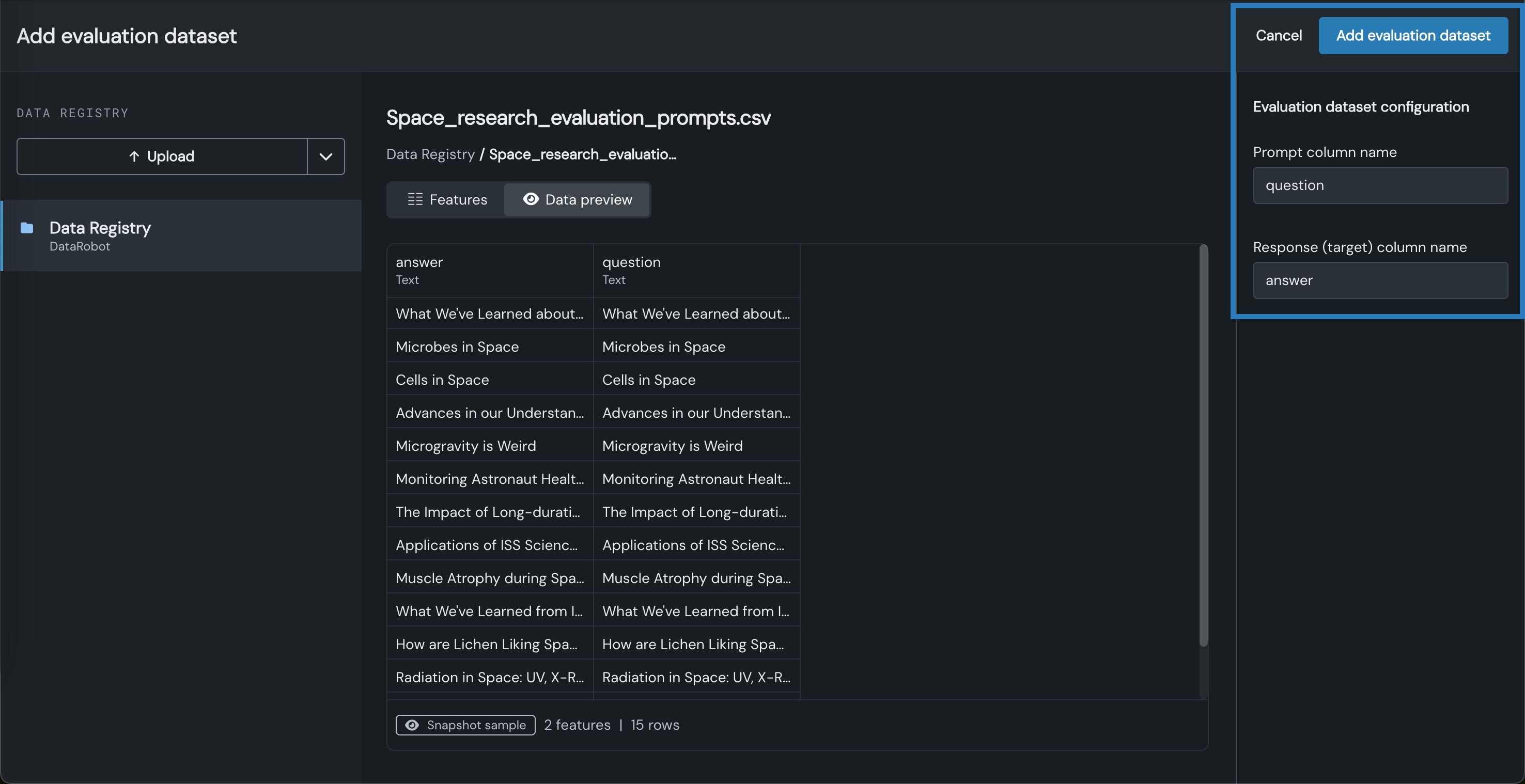Click the question column header
The width and height of the screenshot is (1525, 784).
[x=696, y=271]
